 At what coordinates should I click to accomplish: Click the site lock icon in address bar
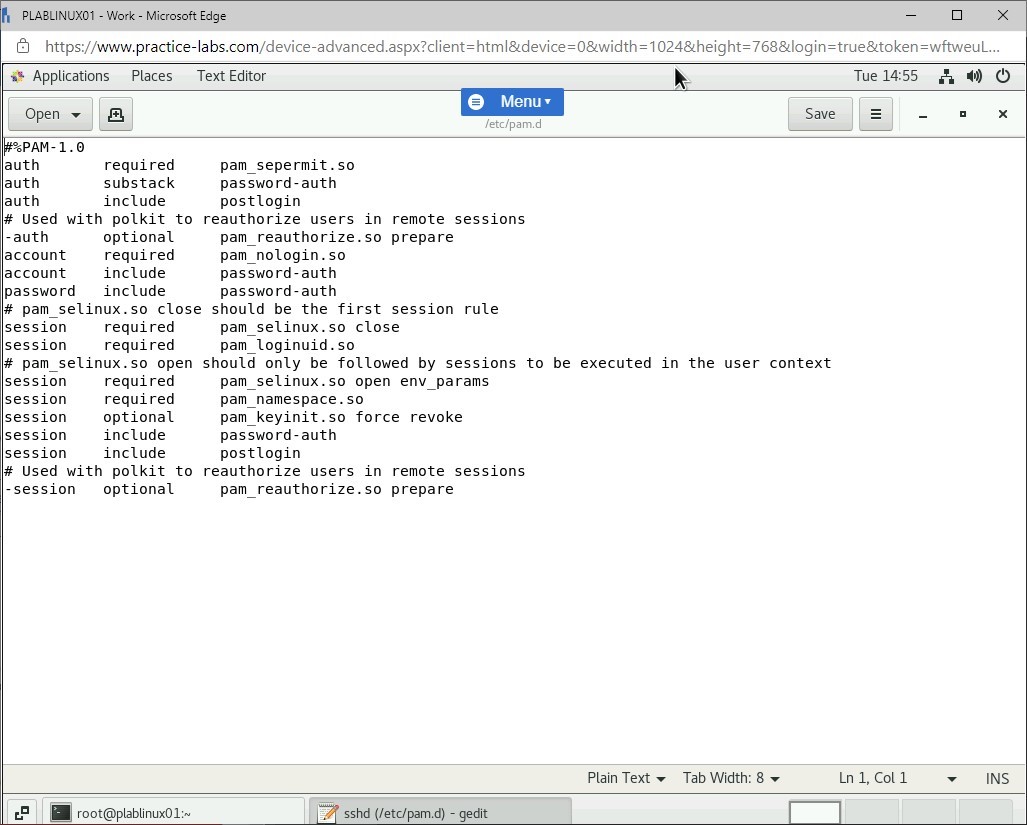(23, 46)
